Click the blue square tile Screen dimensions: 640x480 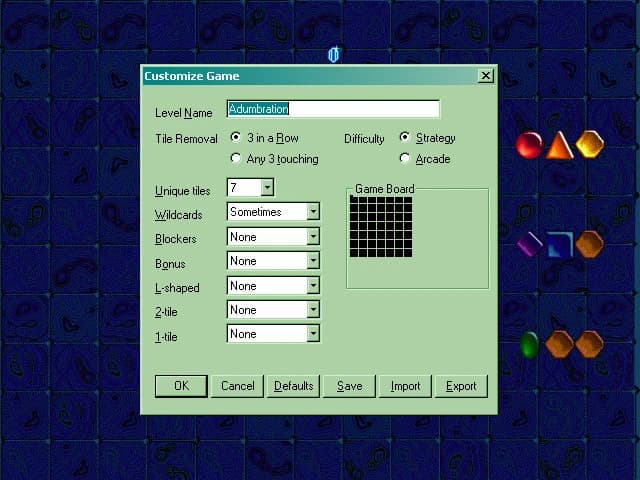[559, 244]
